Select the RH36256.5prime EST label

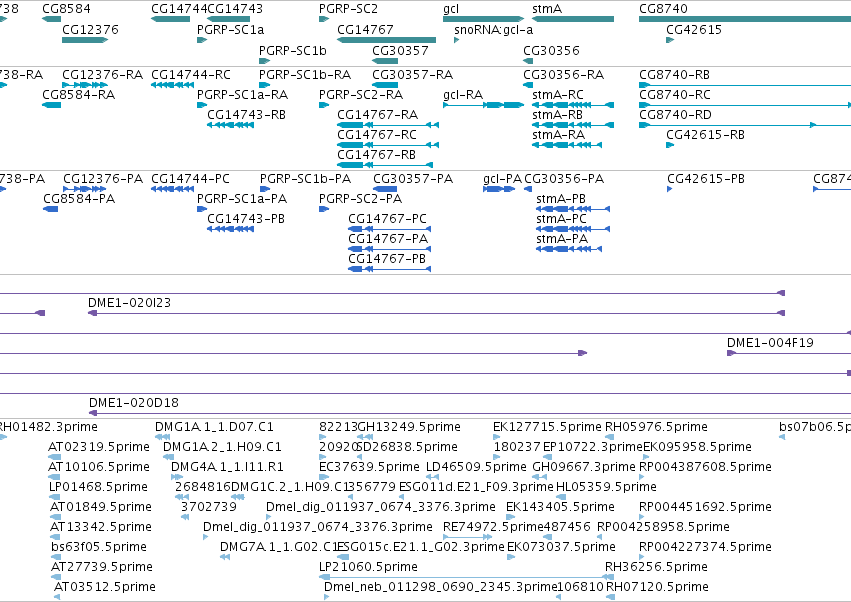click(x=656, y=567)
